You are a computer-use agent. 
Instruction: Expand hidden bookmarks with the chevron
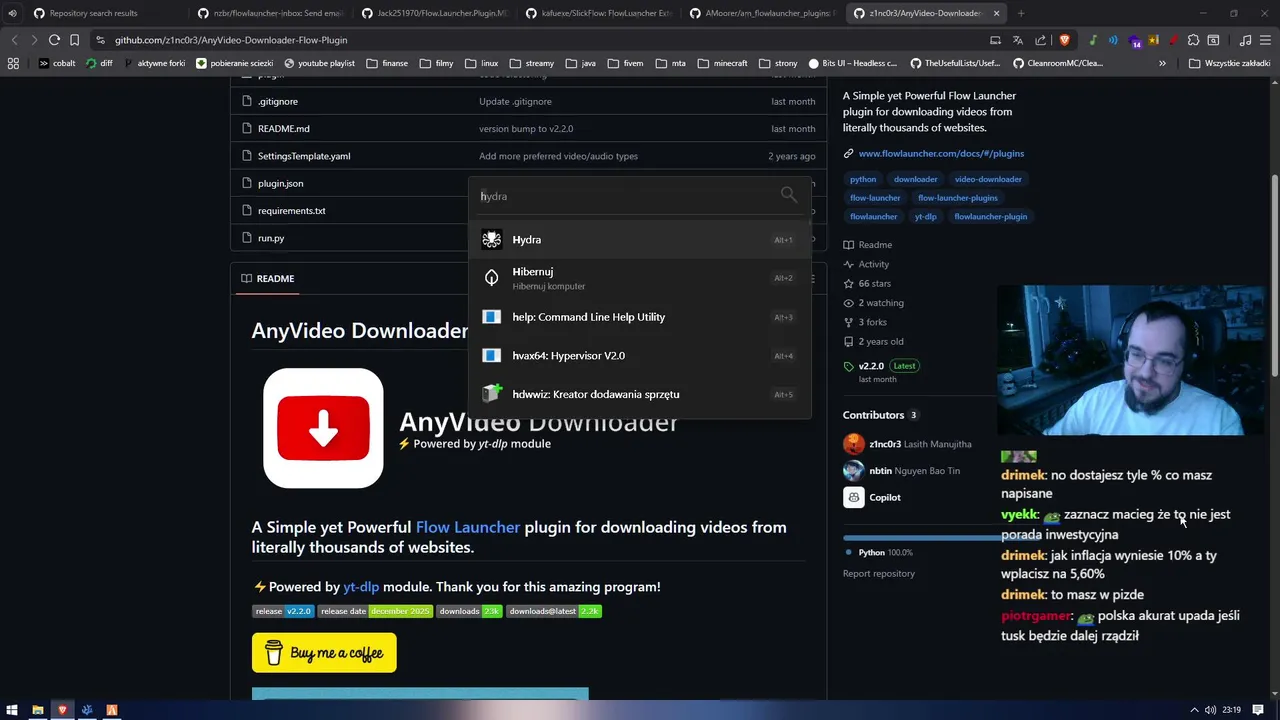coord(1162,63)
